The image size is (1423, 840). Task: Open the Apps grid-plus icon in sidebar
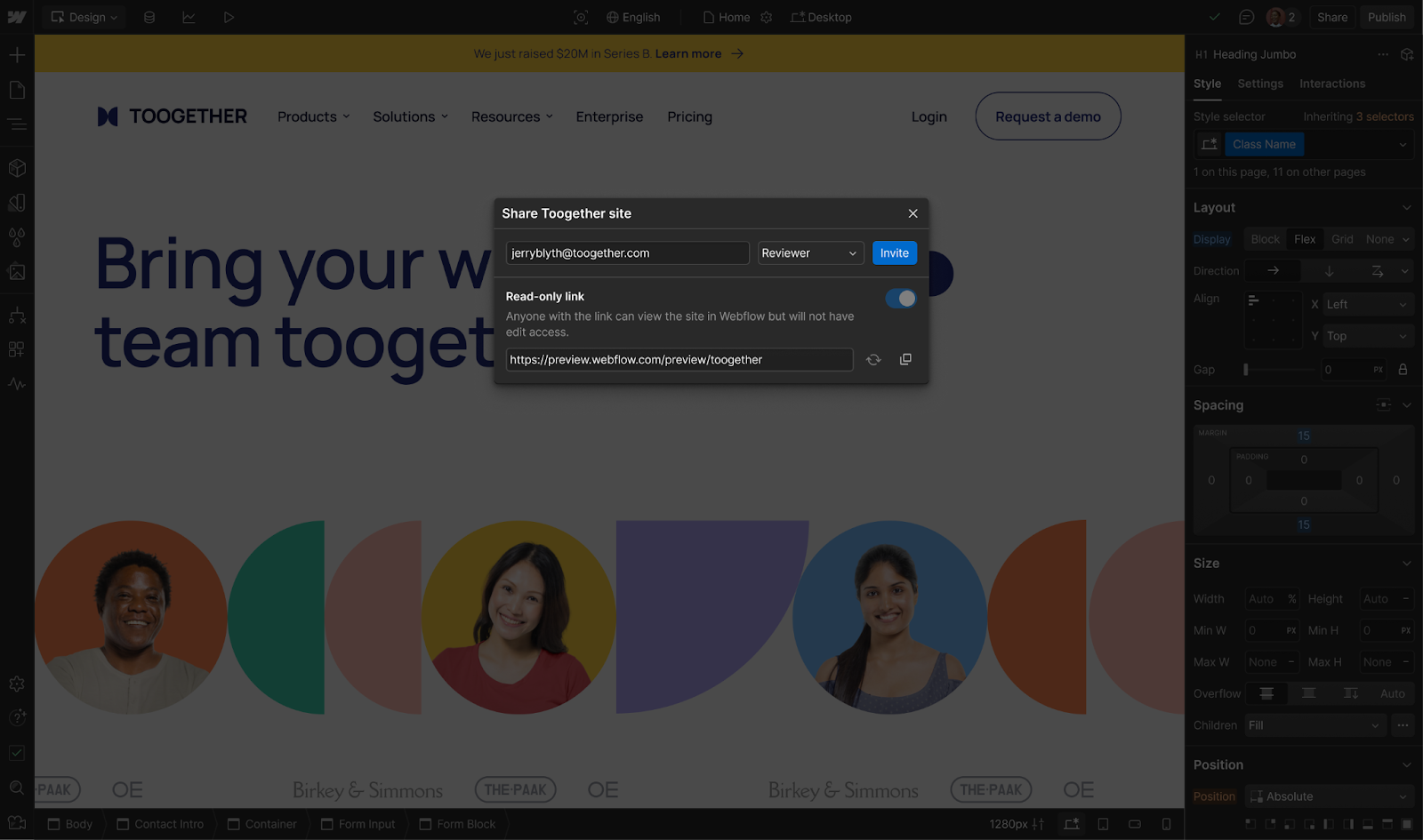click(17, 349)
